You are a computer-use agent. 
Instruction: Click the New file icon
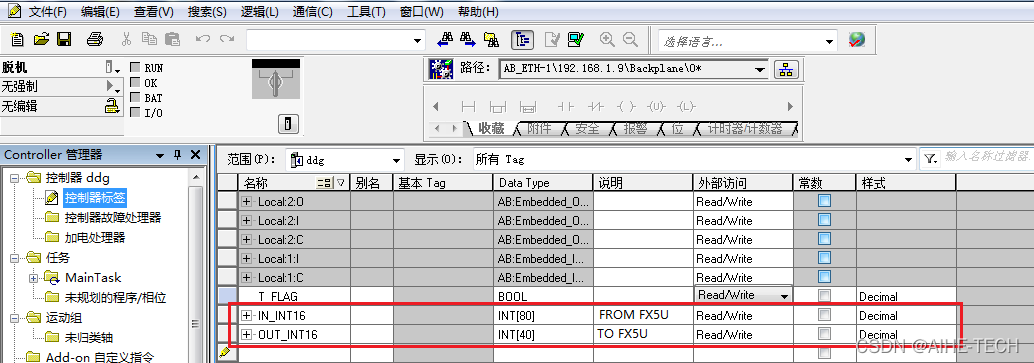click(17, 40)
